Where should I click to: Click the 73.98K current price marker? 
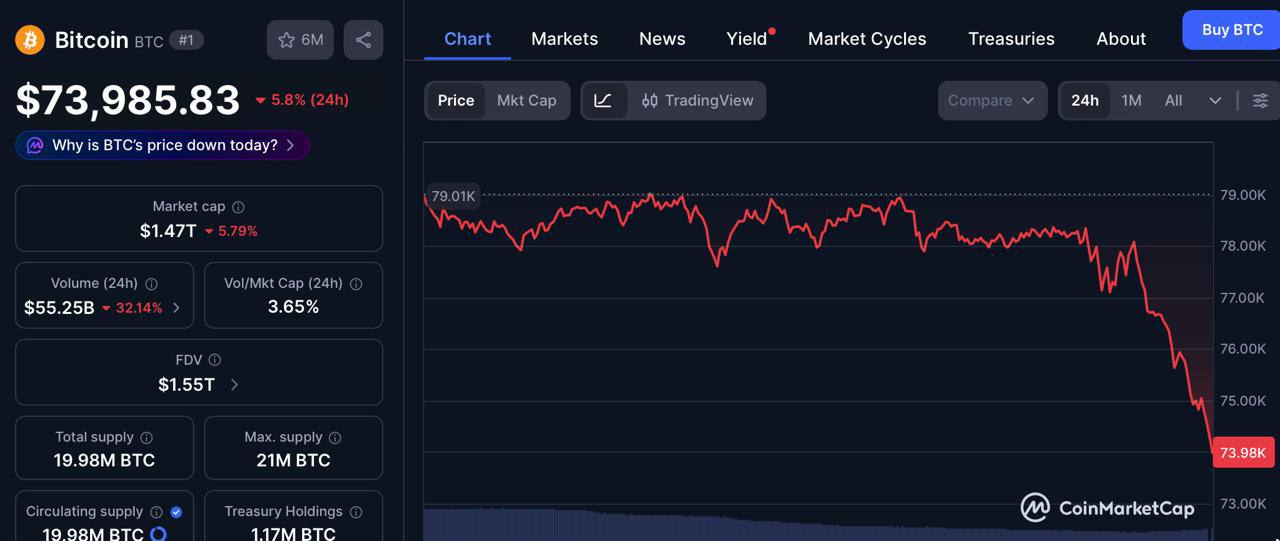(x=1242, y=453)
